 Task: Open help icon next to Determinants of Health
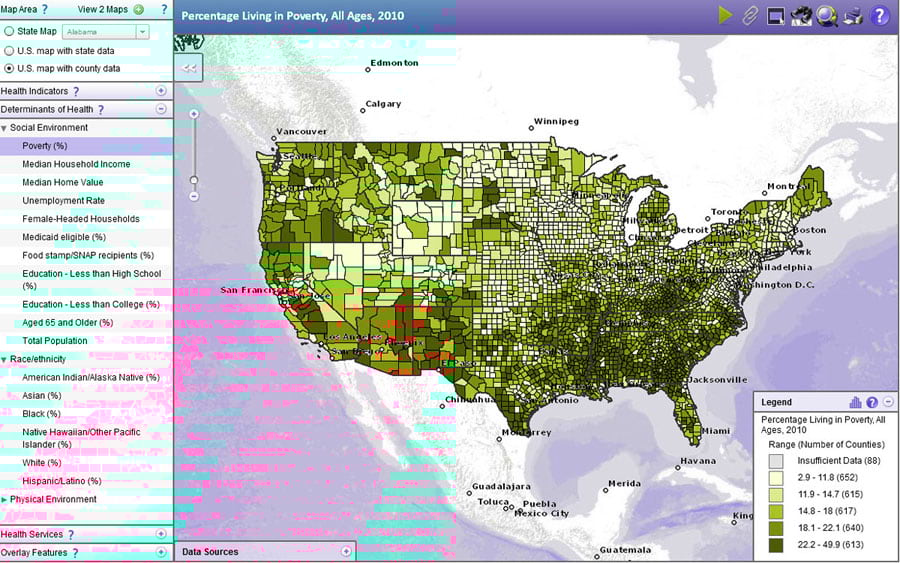pos(101,110)
